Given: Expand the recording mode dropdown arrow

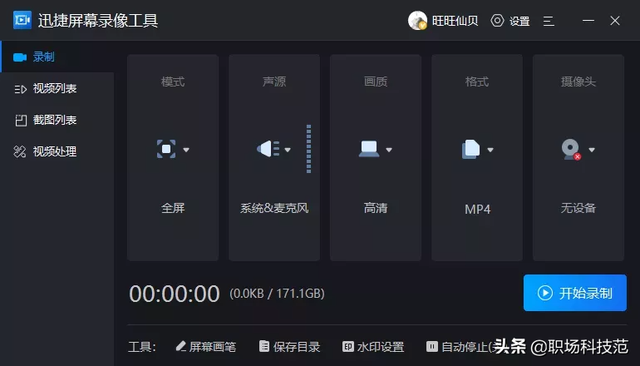Looking at the screenshot, I should click(186, 150).
